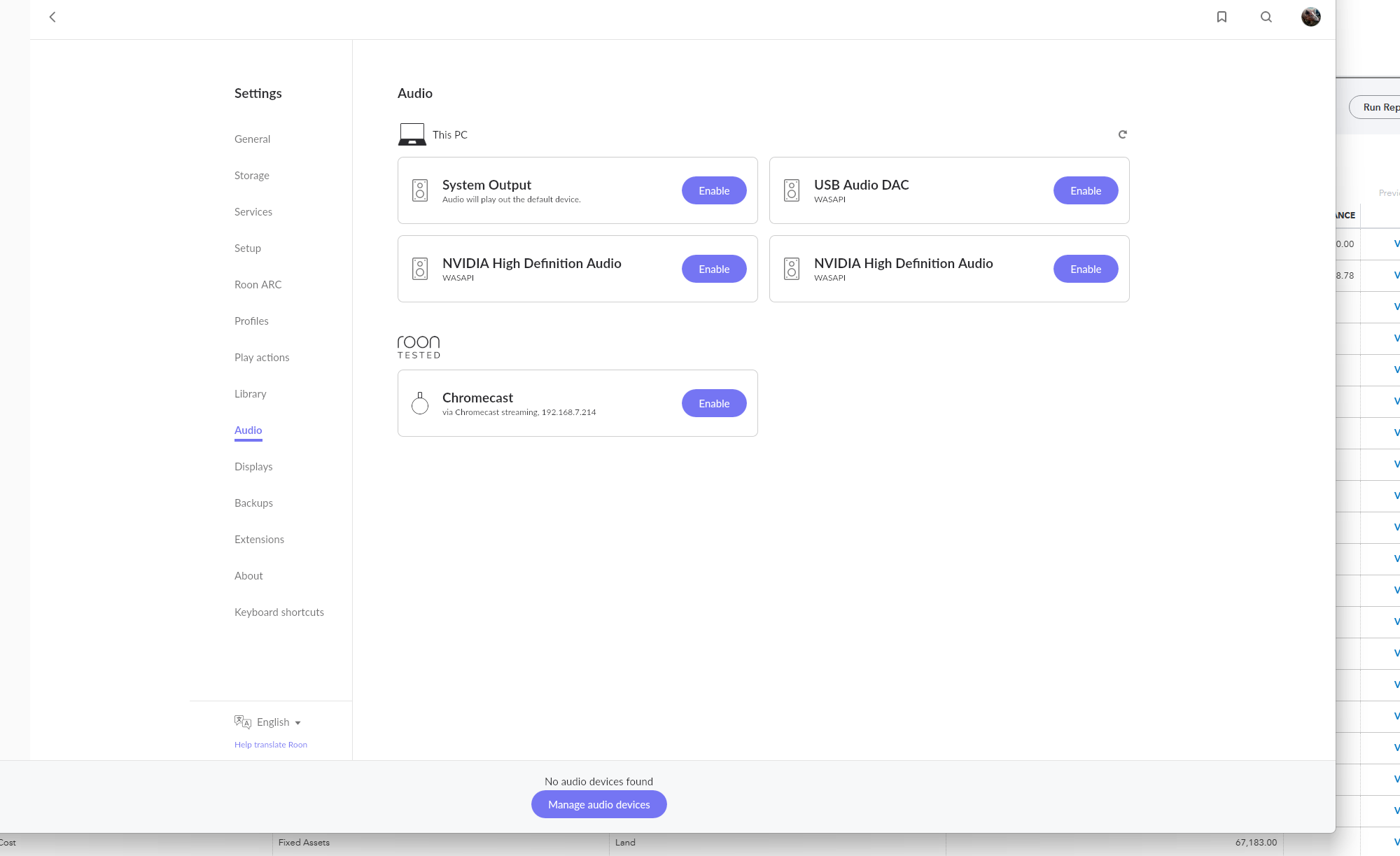Click the refresh audio devices icon
1400x856 pixels.
tap(1122, 134)
